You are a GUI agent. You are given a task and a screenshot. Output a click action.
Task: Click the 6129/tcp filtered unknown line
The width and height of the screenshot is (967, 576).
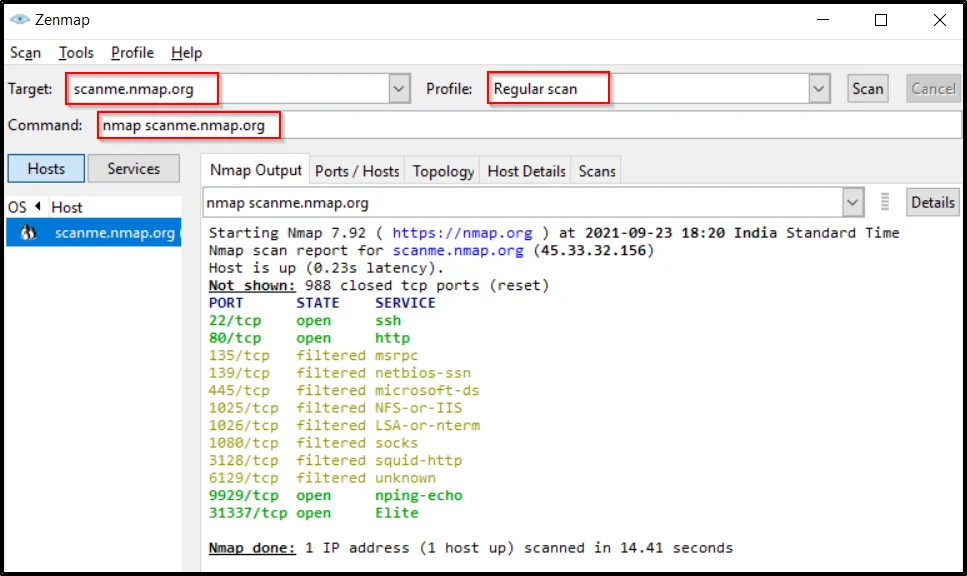[322, 478]
